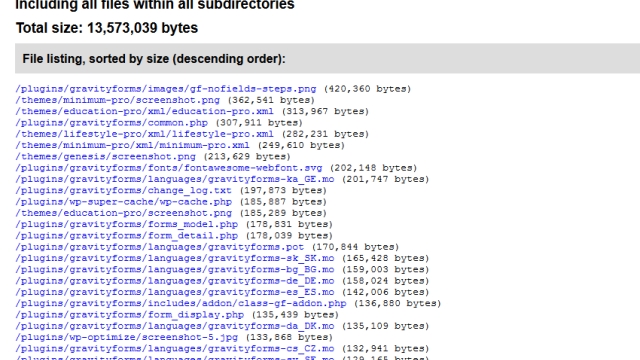Viewport: 640px width, 360px height.
Task: Open the minimum-pro.xml file link
Action: 132,145
